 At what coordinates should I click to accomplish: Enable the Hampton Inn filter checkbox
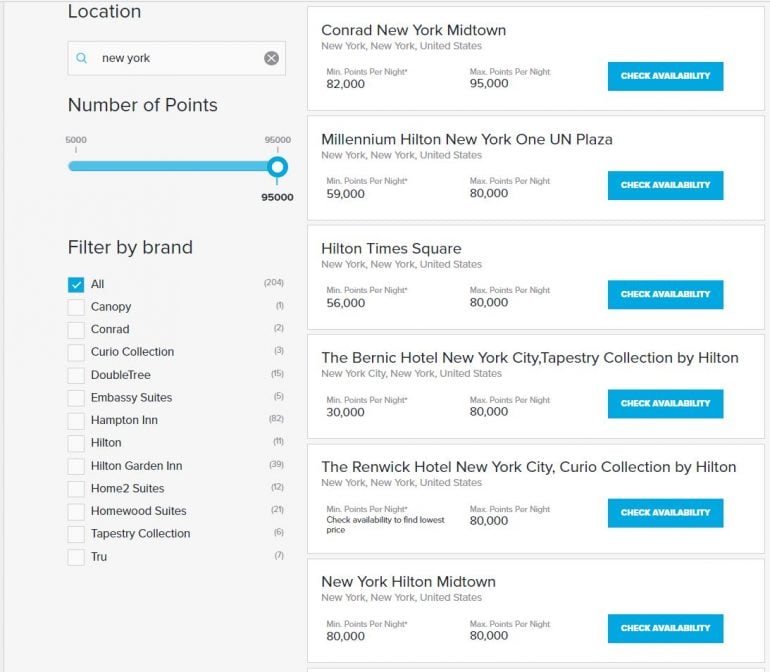[76, 420]
